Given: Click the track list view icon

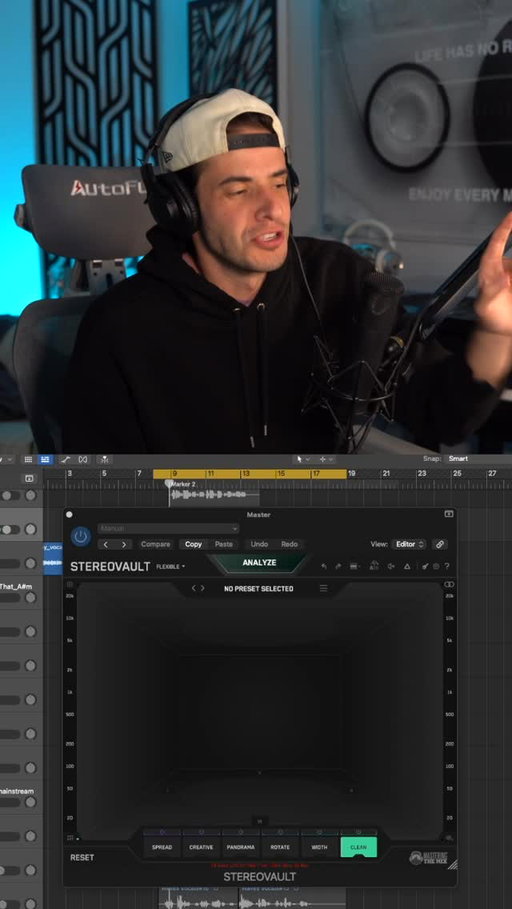Looking at the screenshot, I should coord(27,459).
